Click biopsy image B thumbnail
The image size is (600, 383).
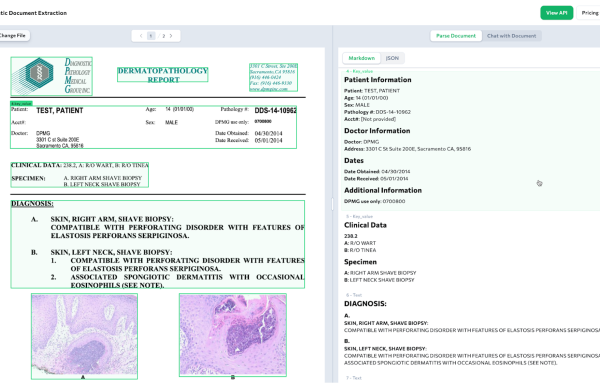pyautogui.click(x=233, y=335)
